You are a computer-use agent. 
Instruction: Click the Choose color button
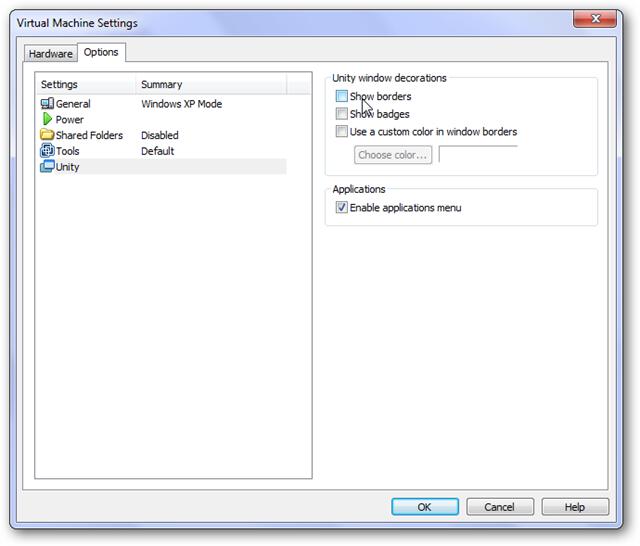click(x=393, y=155)
